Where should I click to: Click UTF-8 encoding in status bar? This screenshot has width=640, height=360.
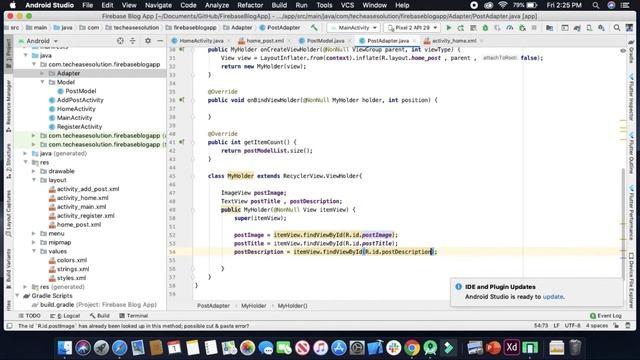(x=572, y=326)
